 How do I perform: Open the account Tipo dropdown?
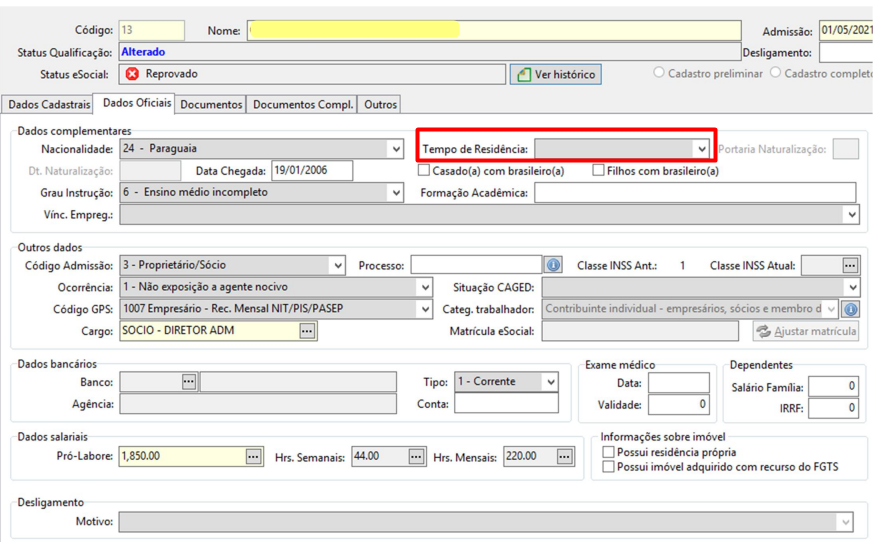coord(550,382)
